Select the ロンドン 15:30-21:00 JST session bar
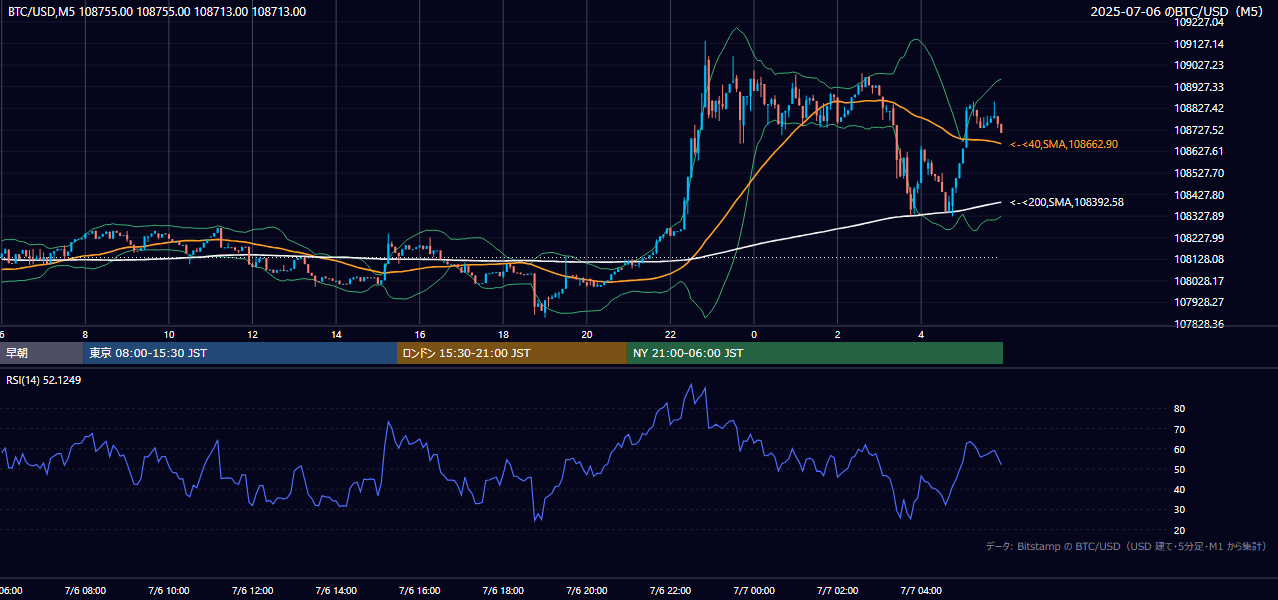1278x600 pixels. click(x=512, y=353)
